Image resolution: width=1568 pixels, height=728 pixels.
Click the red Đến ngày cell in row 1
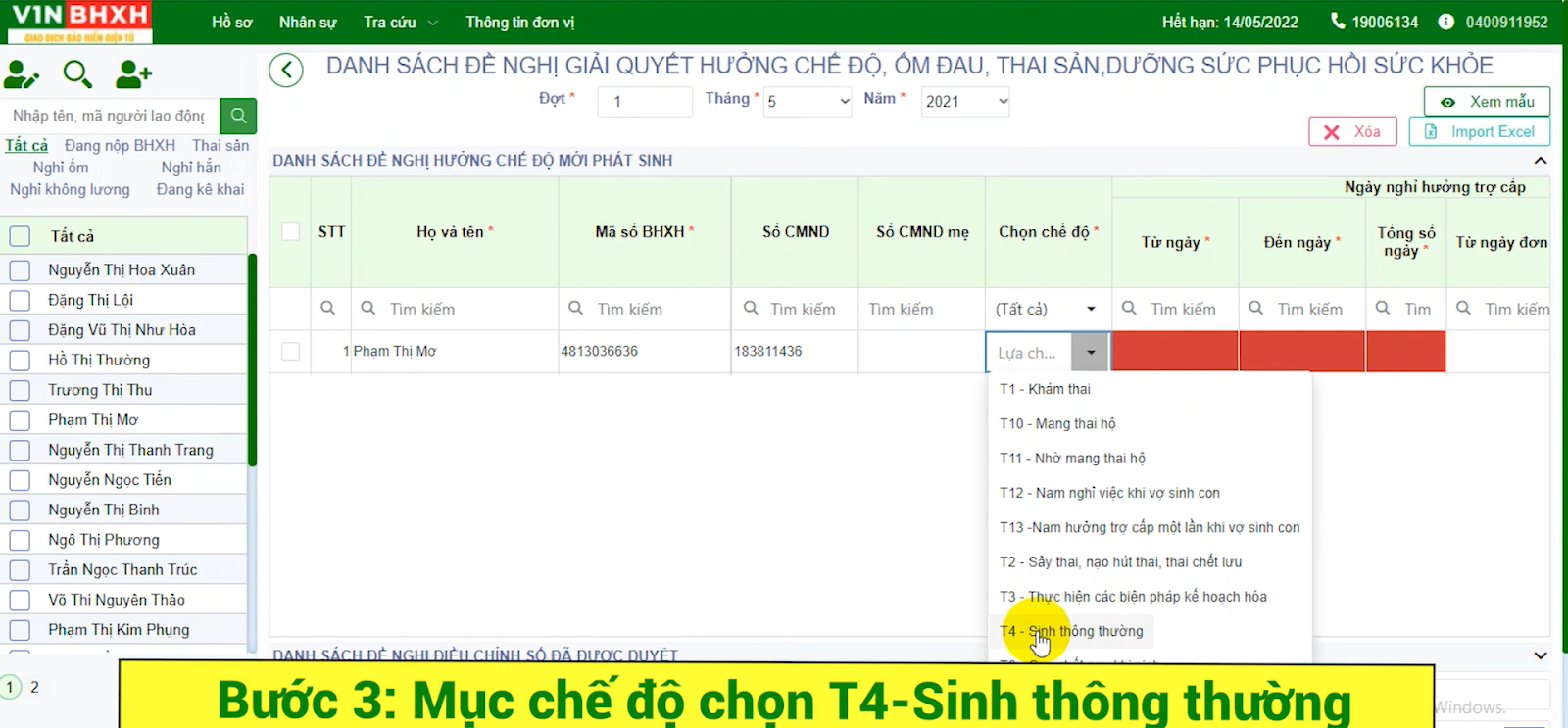coord(1302,352)
